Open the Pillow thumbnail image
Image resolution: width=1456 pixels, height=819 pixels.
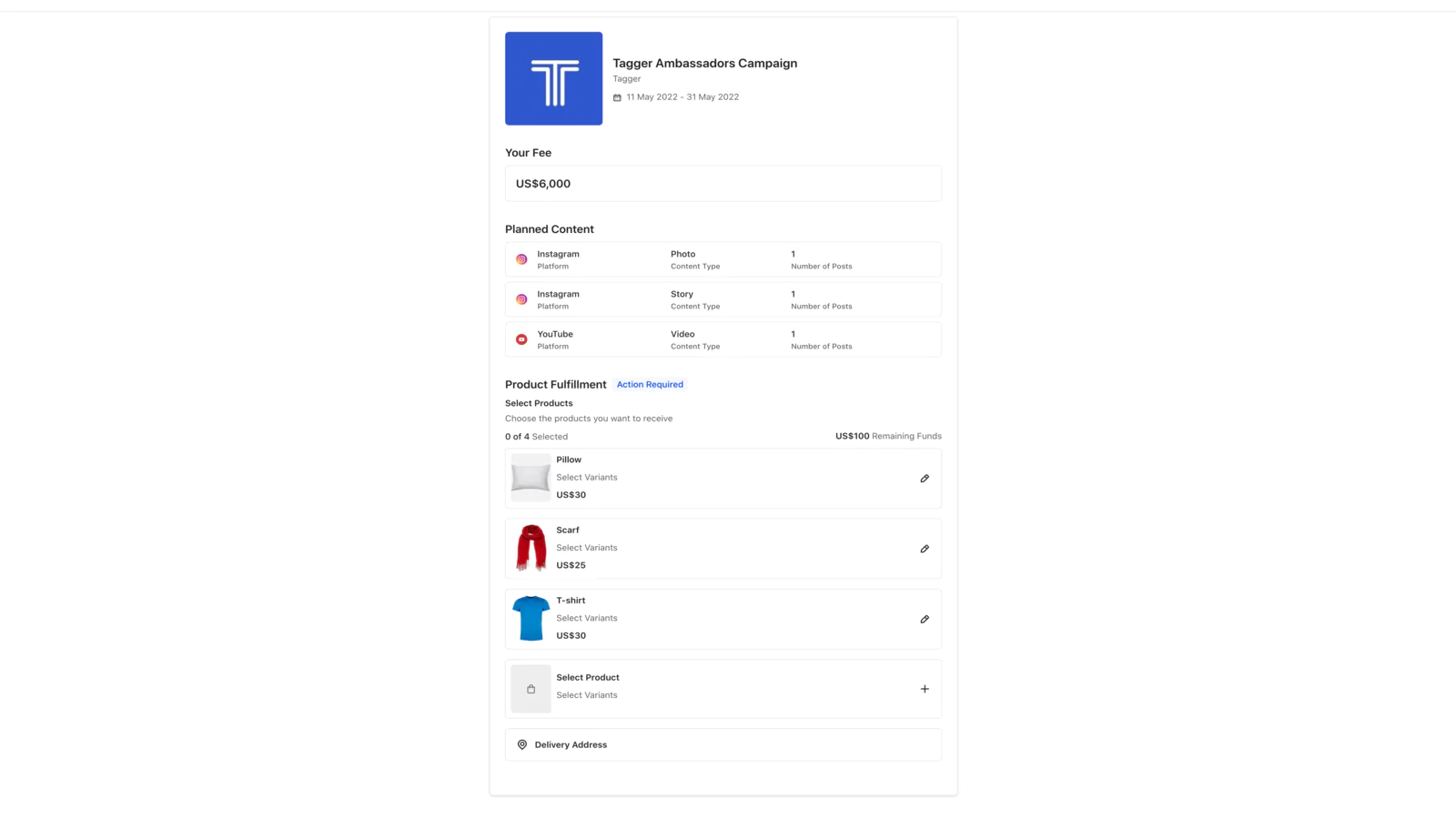[531, 478]
